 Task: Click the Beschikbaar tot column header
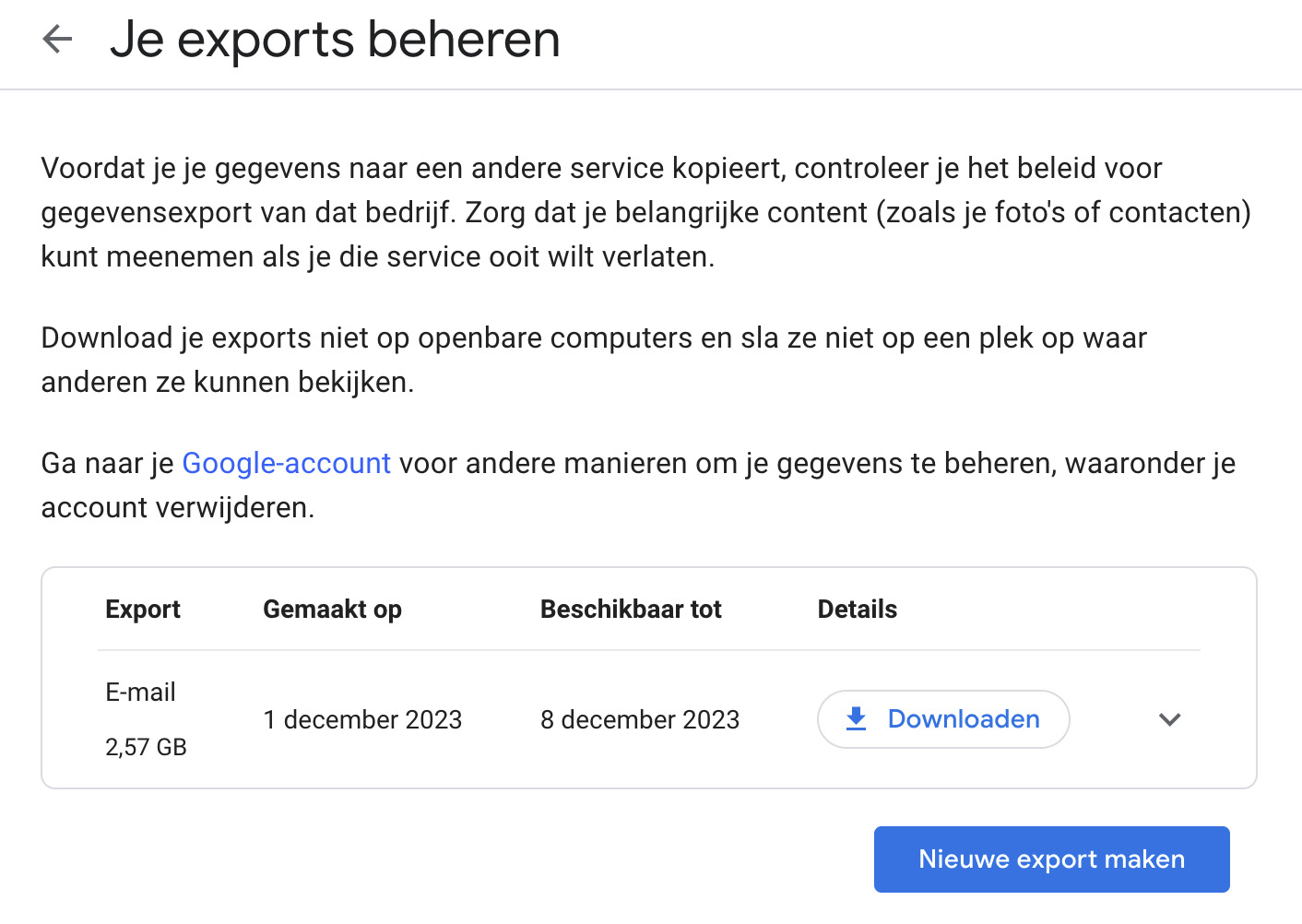(x=631, y=610)
